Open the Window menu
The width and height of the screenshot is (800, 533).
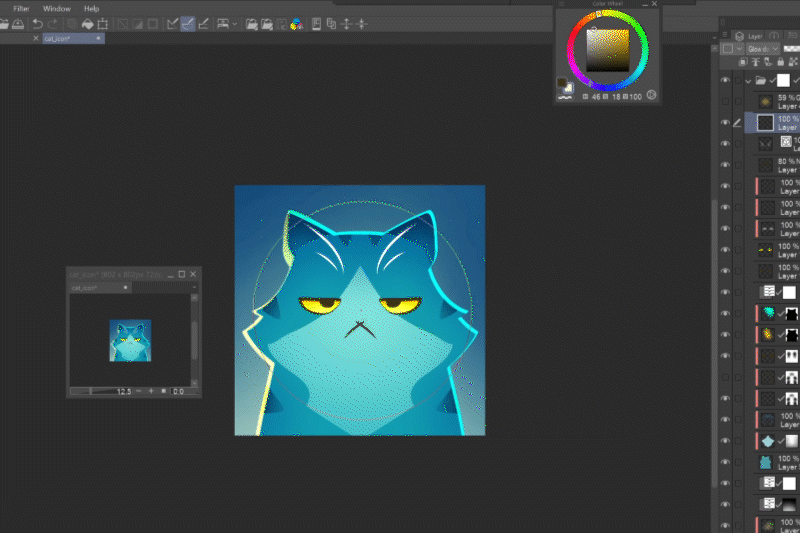coord(57,8)
